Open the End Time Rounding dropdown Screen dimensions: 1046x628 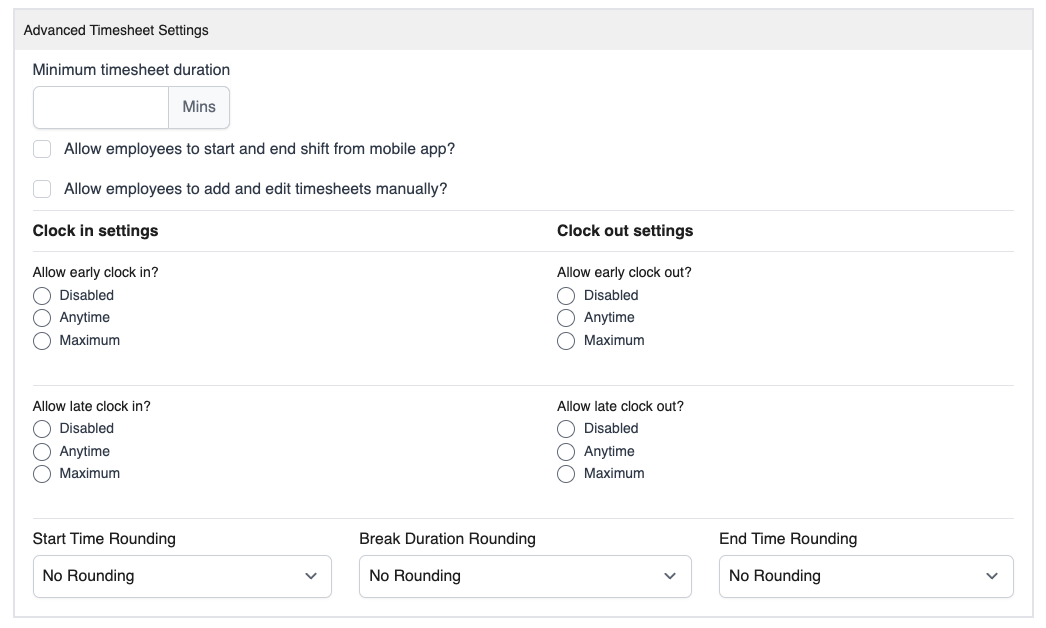pyautogui.click(x=866, y=577)
